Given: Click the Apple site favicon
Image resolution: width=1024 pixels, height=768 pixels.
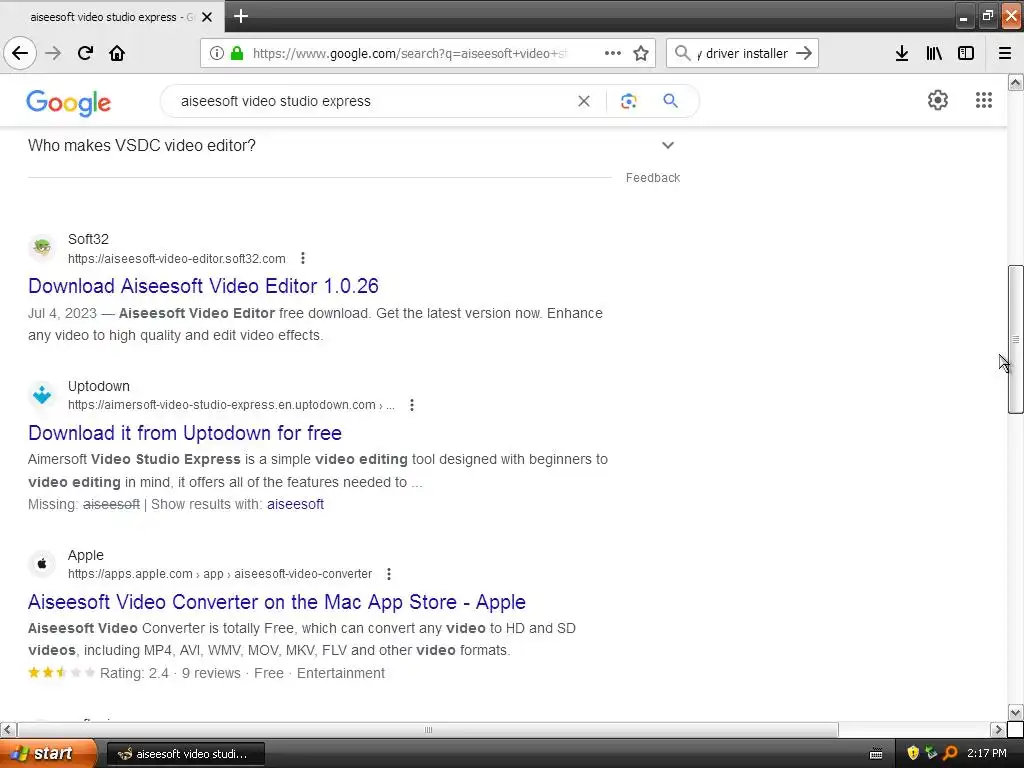Looking at the screenshot, I should [42, 564].
